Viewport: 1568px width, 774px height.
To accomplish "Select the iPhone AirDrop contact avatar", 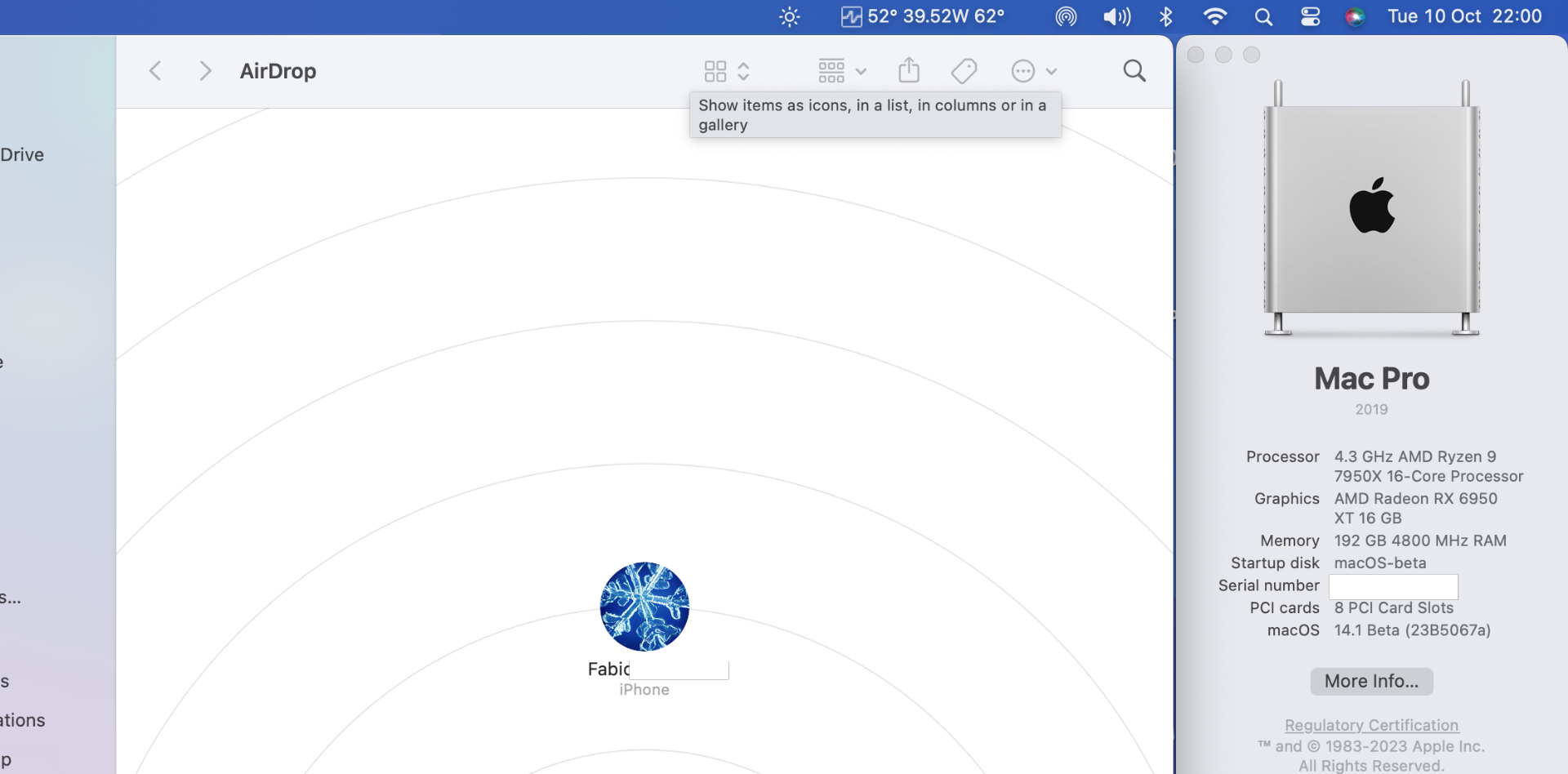I will [644, 607].
